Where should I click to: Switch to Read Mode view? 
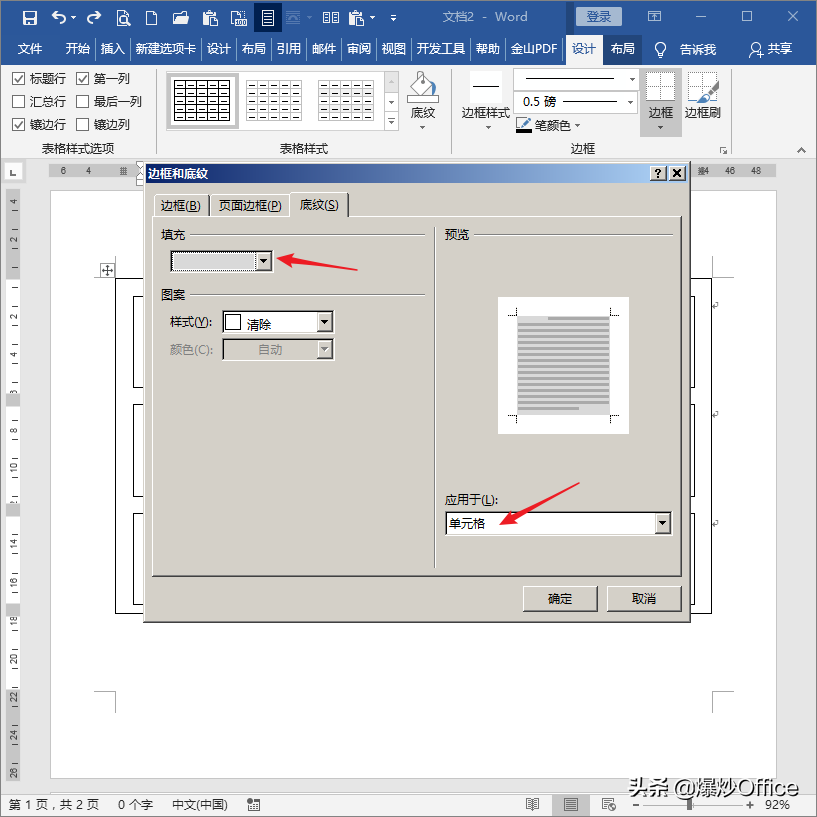(533, 804)
